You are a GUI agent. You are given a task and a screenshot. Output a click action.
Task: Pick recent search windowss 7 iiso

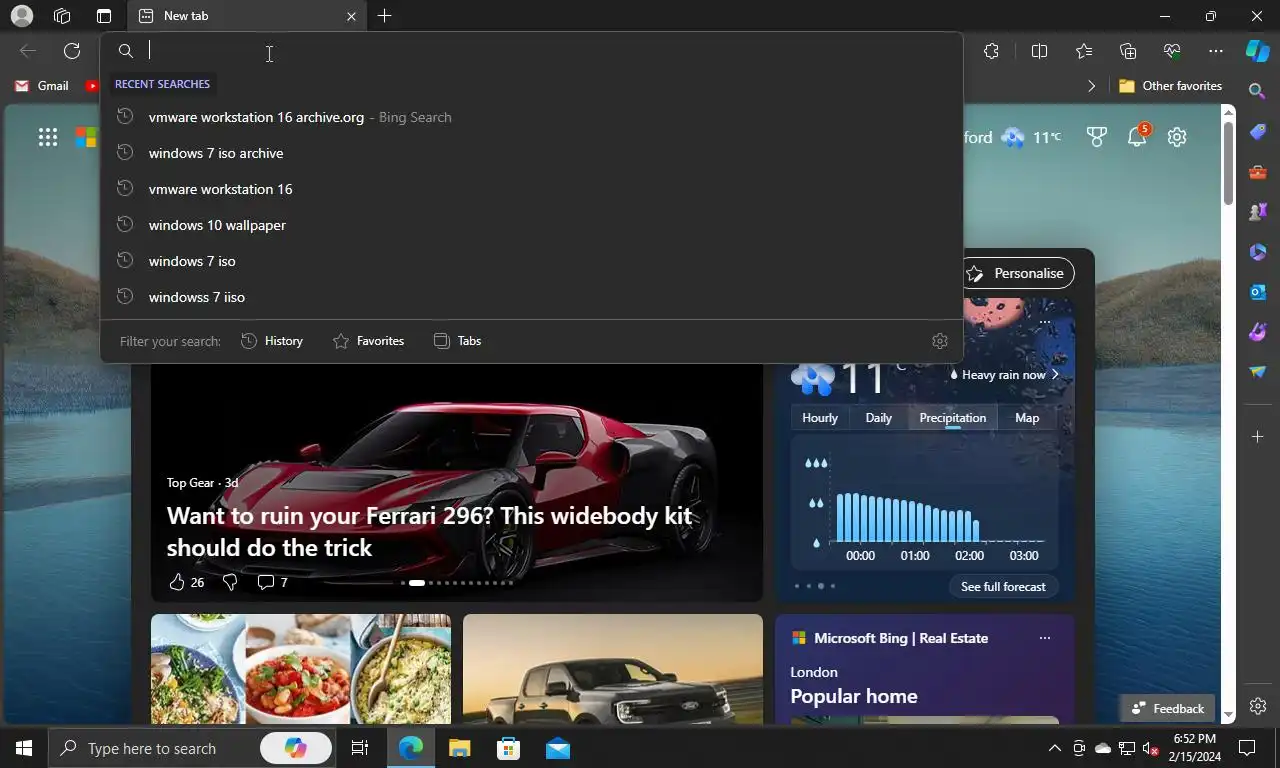[531, 297]
